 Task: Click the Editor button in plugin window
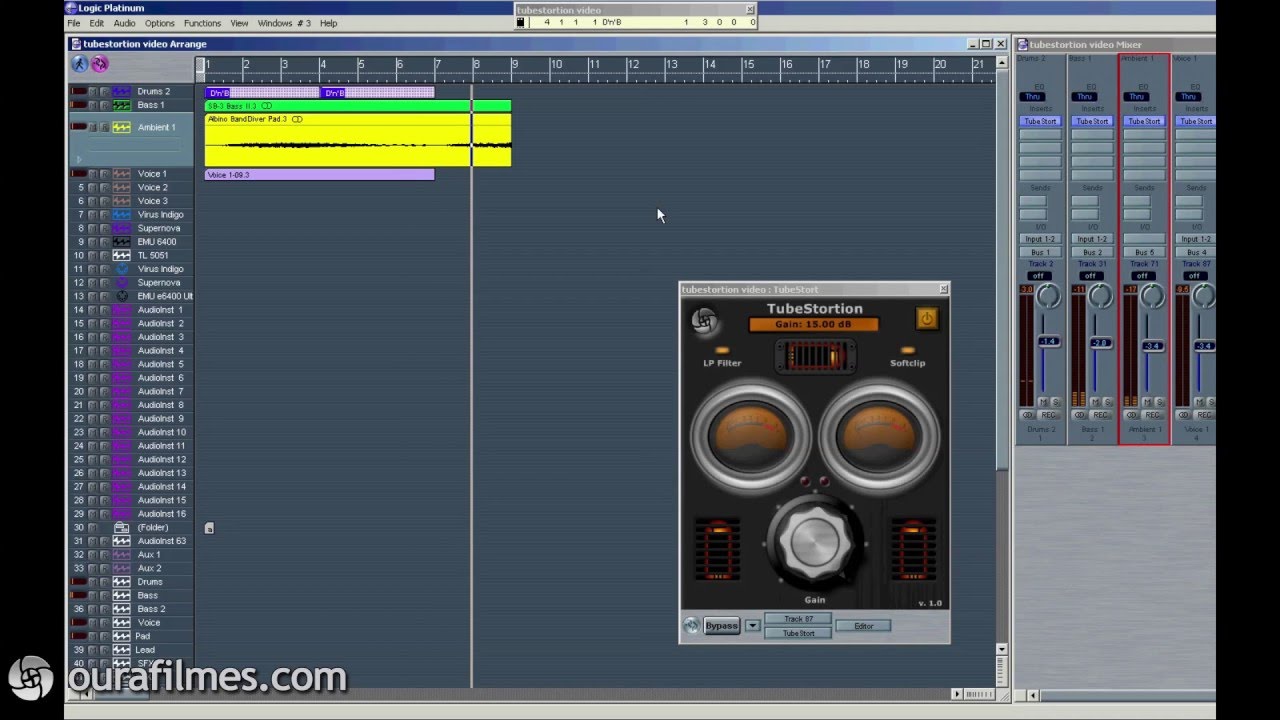tap(863, 626)
